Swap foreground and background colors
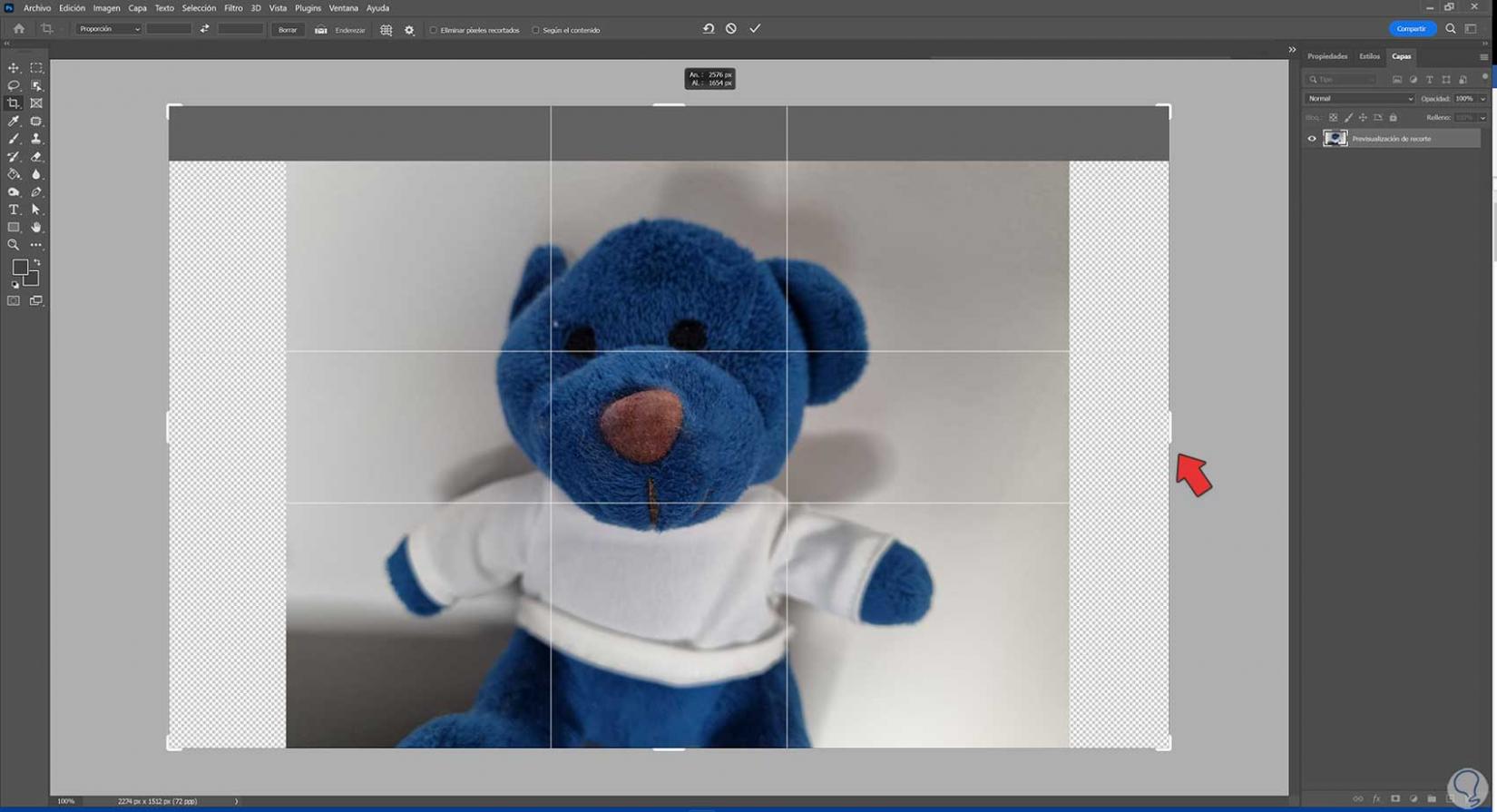Image resolution: width=1497 pixels, height=812 pixels. pyautogui.click(x=37, y=263)
